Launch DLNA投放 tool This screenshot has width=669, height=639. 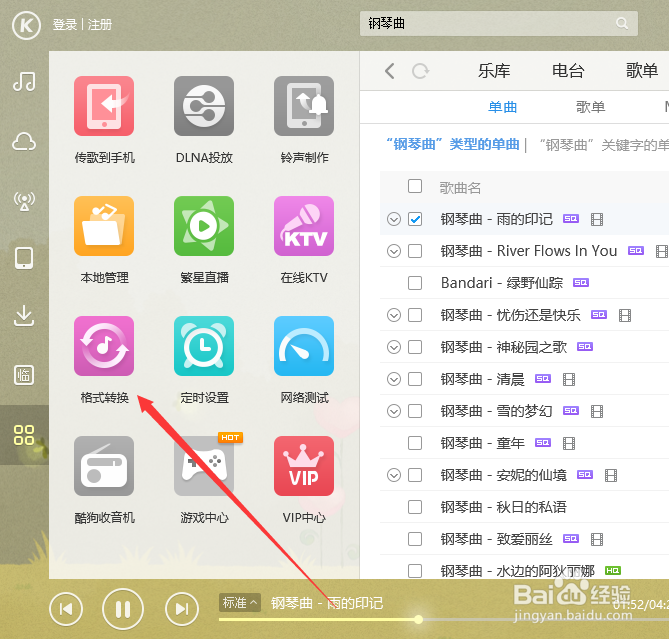coord(204,106)
